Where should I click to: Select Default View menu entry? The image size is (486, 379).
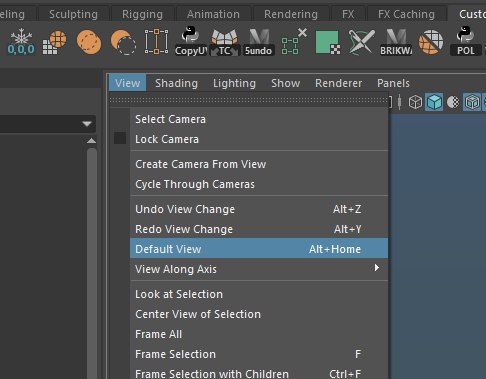pos(259,248)
